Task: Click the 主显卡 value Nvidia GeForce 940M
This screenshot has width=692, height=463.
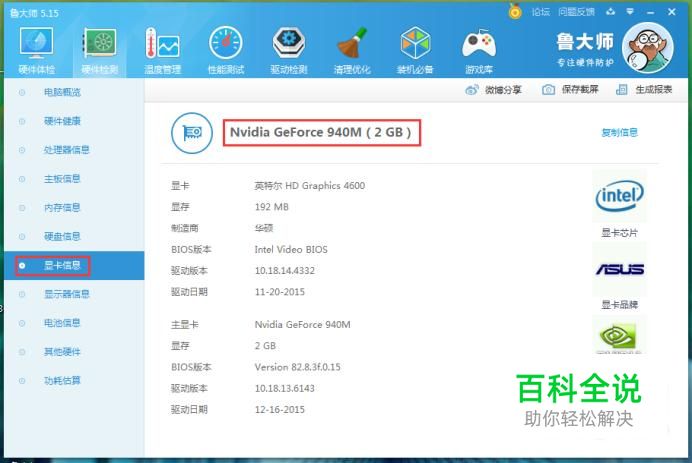Action: pyautogui.click(x=302, y=325)
